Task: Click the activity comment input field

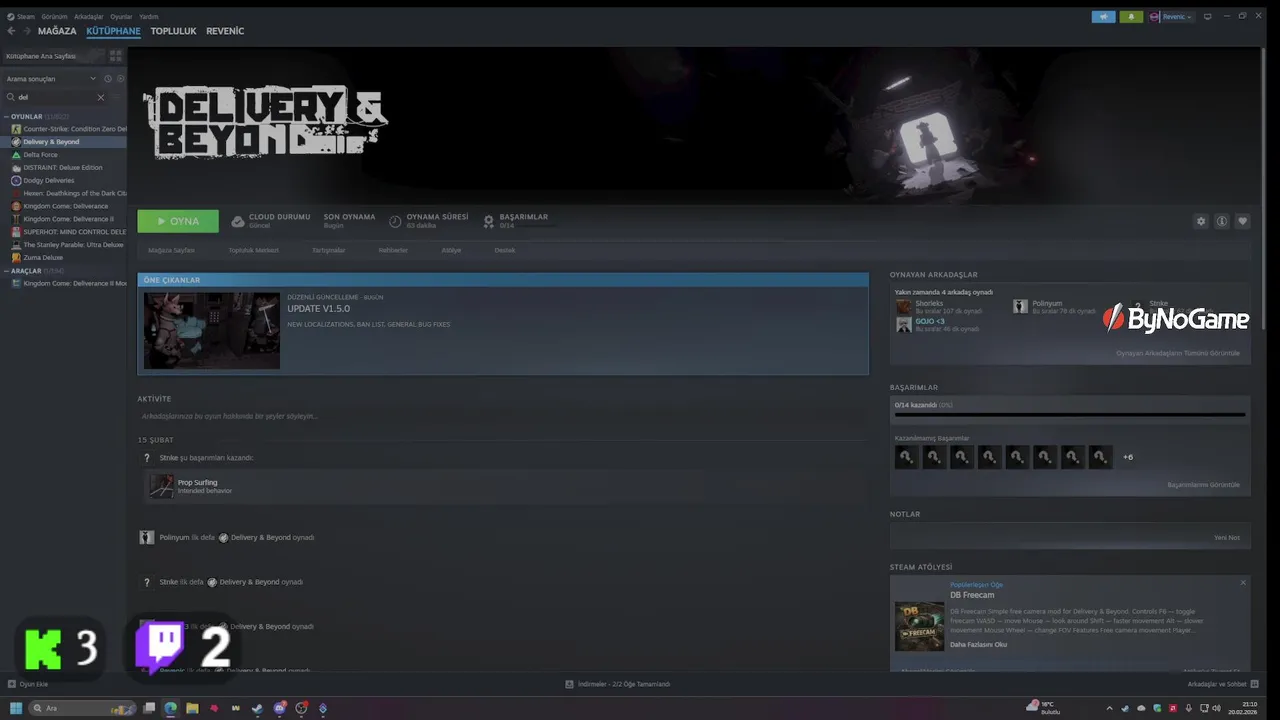Action: click(x=502, y=416)
